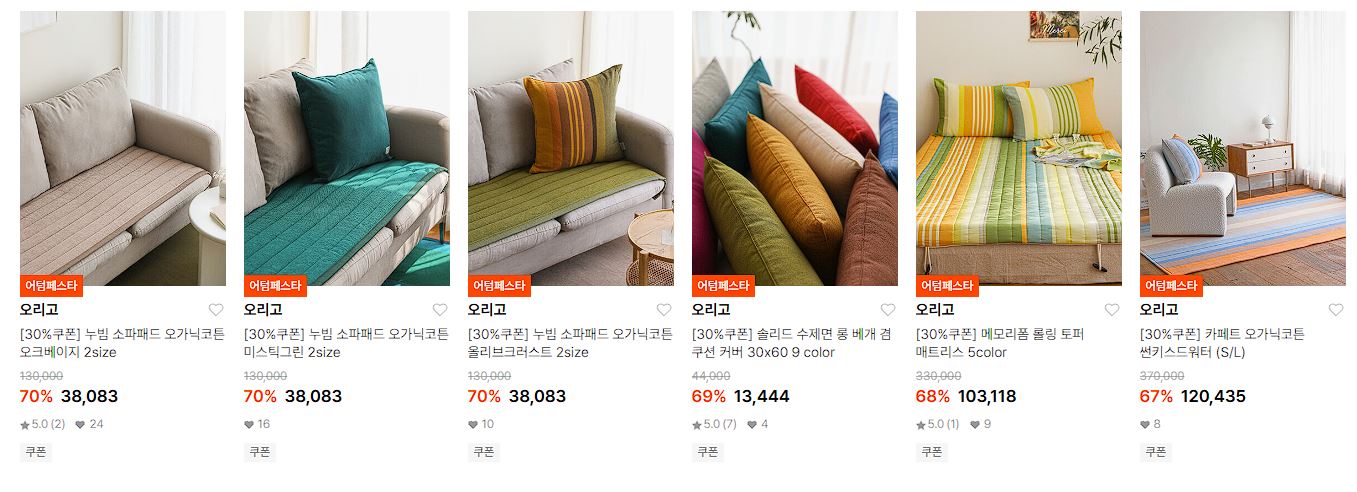Open star rating 5.0 (2) on beige sofa pad

(42, 424)
